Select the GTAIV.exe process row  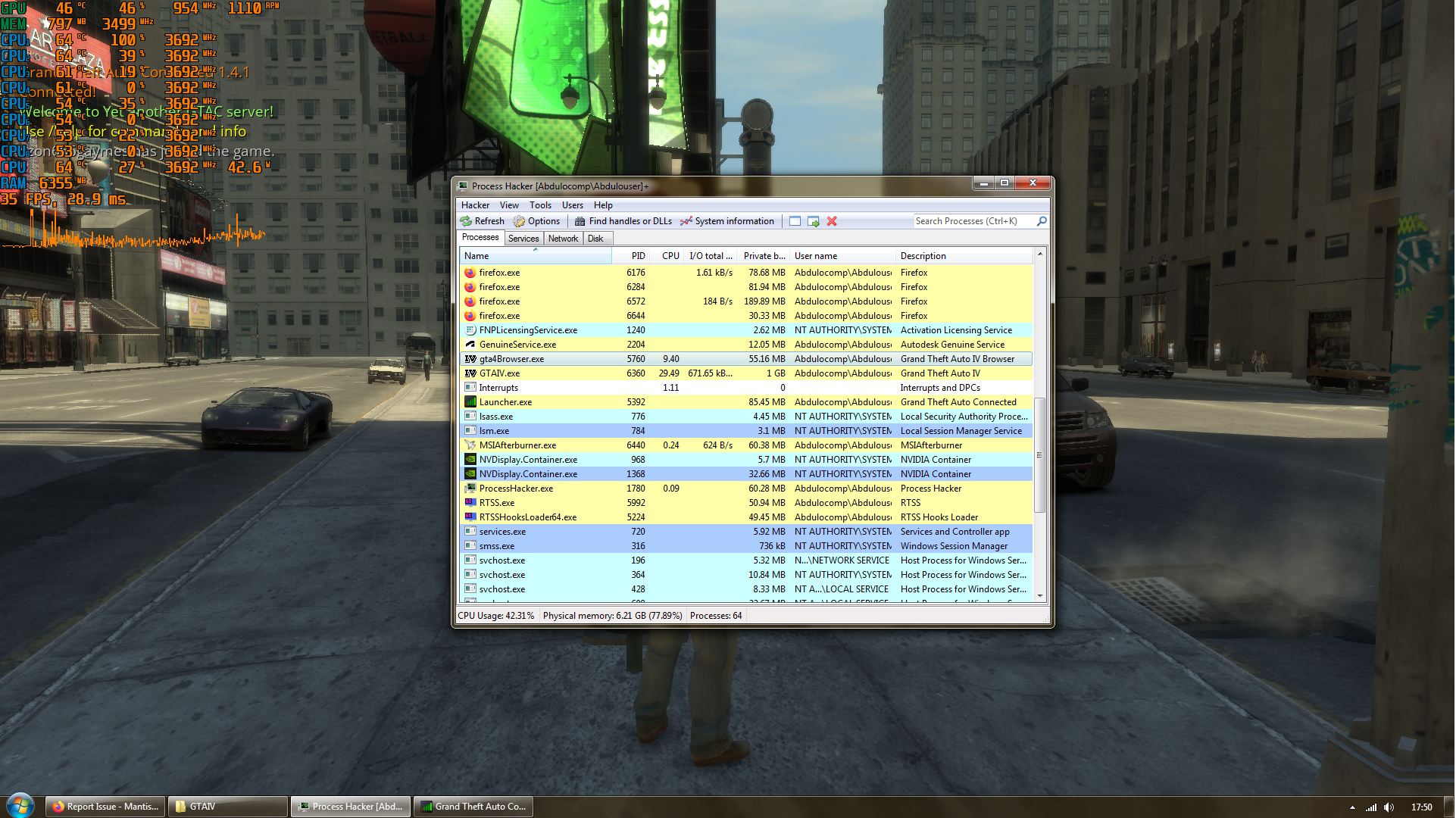tap(500, 373)
